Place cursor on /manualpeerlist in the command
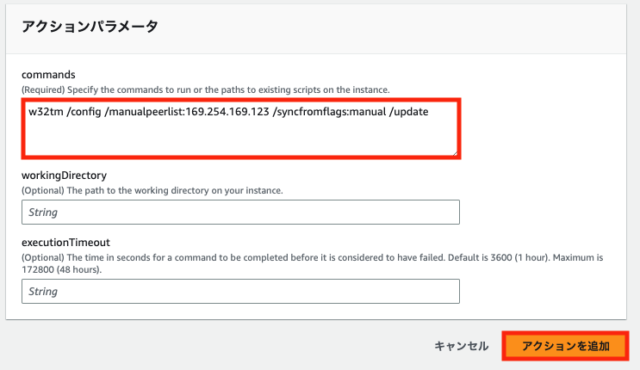Image resolution: width=640 pixels, height=370 pixels. point(143,112)
